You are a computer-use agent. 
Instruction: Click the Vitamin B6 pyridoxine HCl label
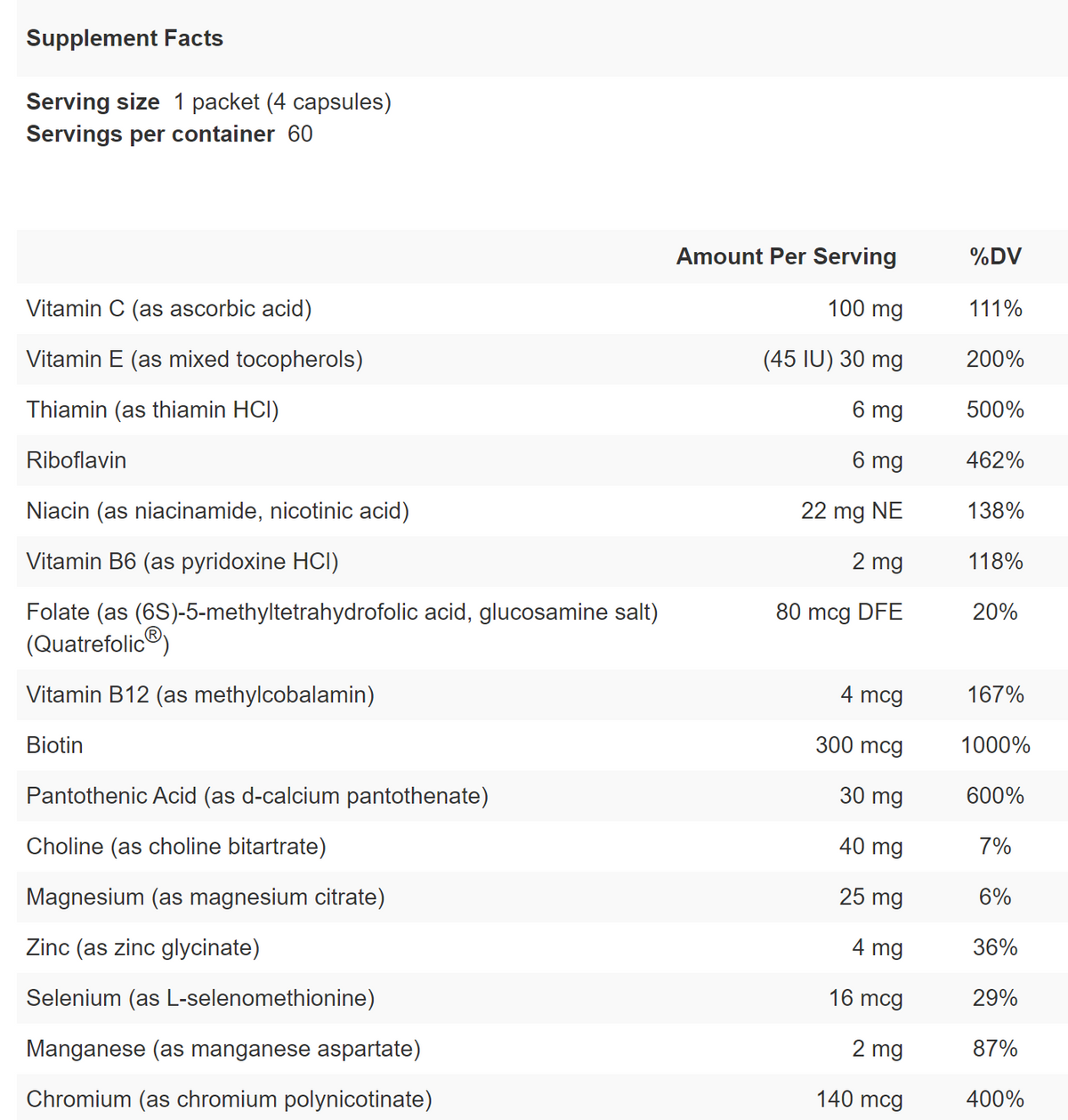click(x=182, y=562)
